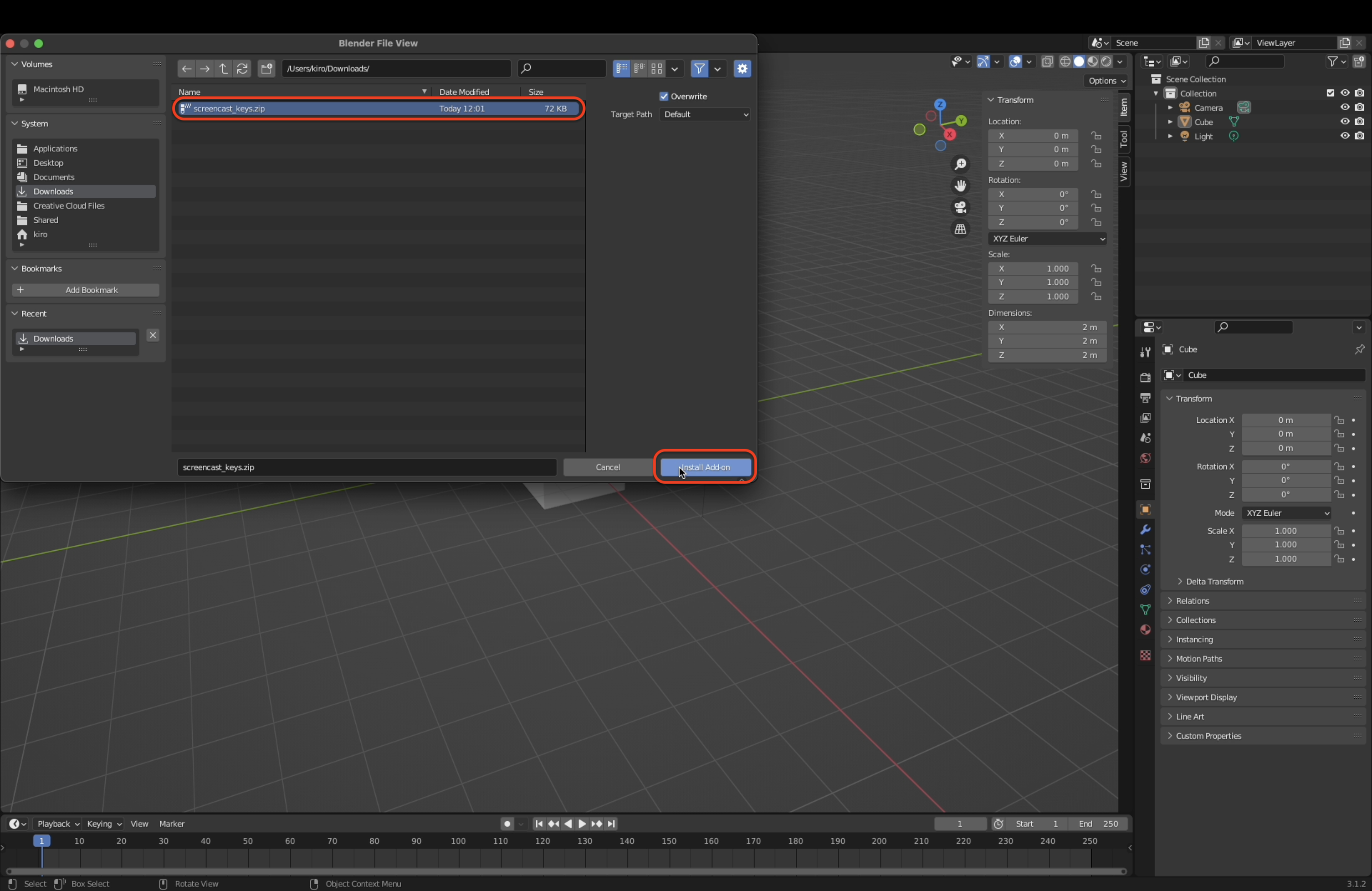Open the Output properties tab

click(1146, 398)
